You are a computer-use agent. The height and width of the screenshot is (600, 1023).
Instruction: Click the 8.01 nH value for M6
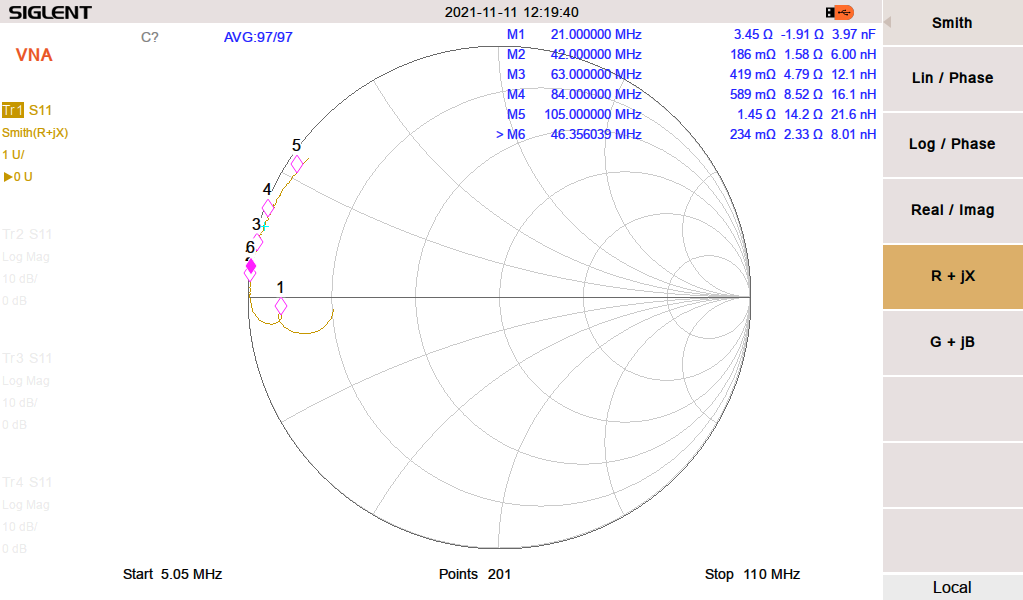pos(853,134)
